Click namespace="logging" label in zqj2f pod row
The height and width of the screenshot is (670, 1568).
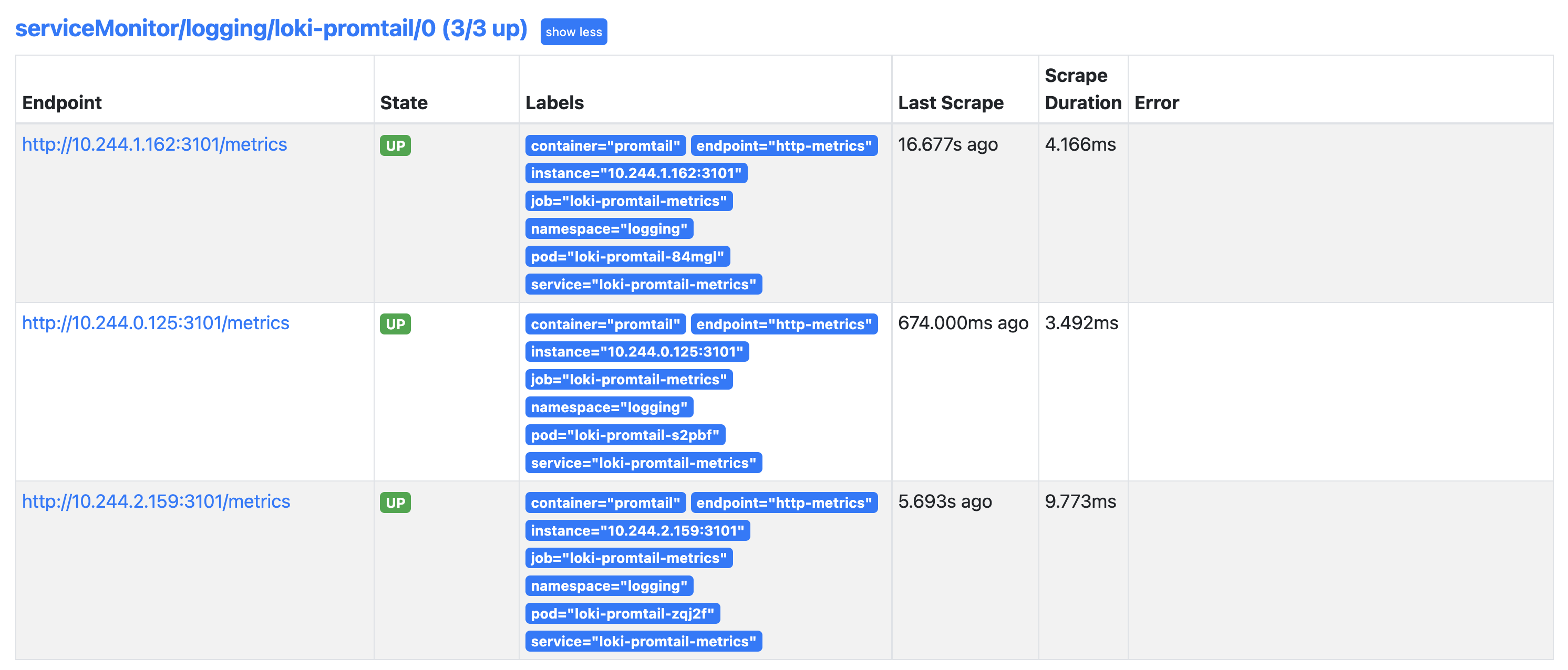(610, 586)
